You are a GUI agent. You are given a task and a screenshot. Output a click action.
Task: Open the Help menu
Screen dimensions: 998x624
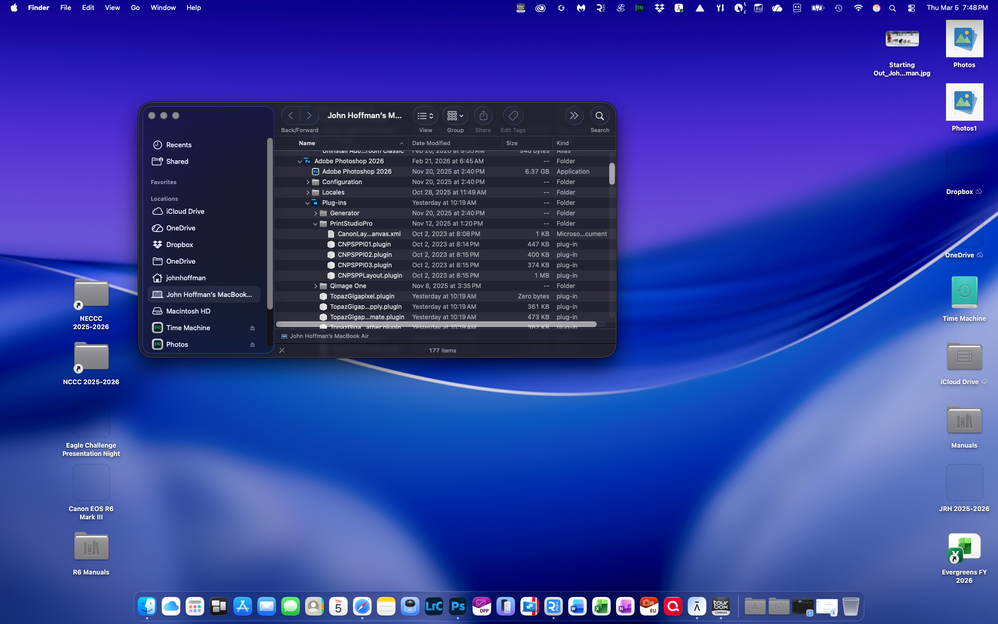pos(193,8)
